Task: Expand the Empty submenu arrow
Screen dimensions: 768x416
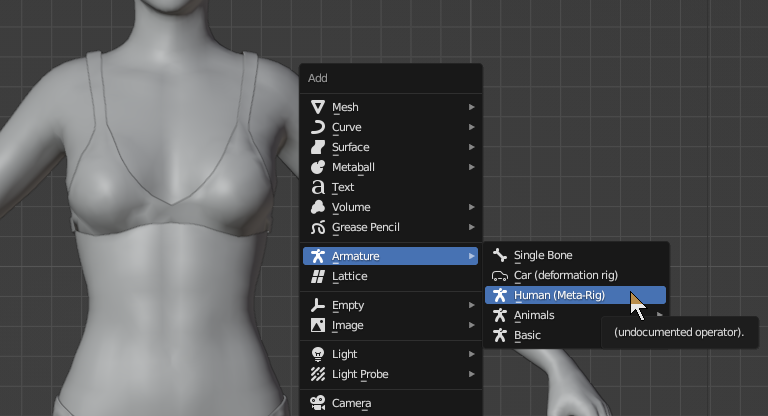Action: [471, 305]
